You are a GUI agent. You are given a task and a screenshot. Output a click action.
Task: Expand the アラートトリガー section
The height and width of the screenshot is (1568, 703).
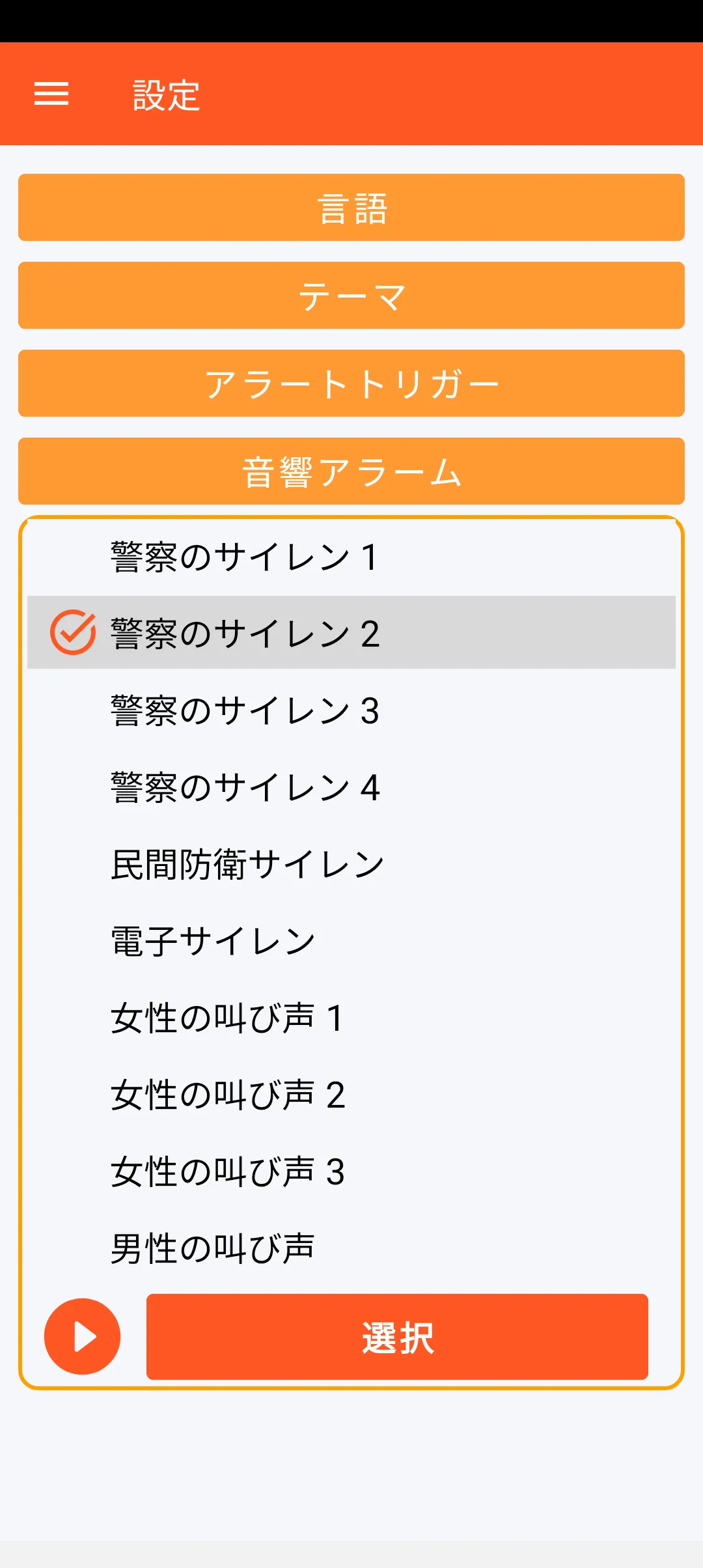pyautogui.click(x=351, y=384)
